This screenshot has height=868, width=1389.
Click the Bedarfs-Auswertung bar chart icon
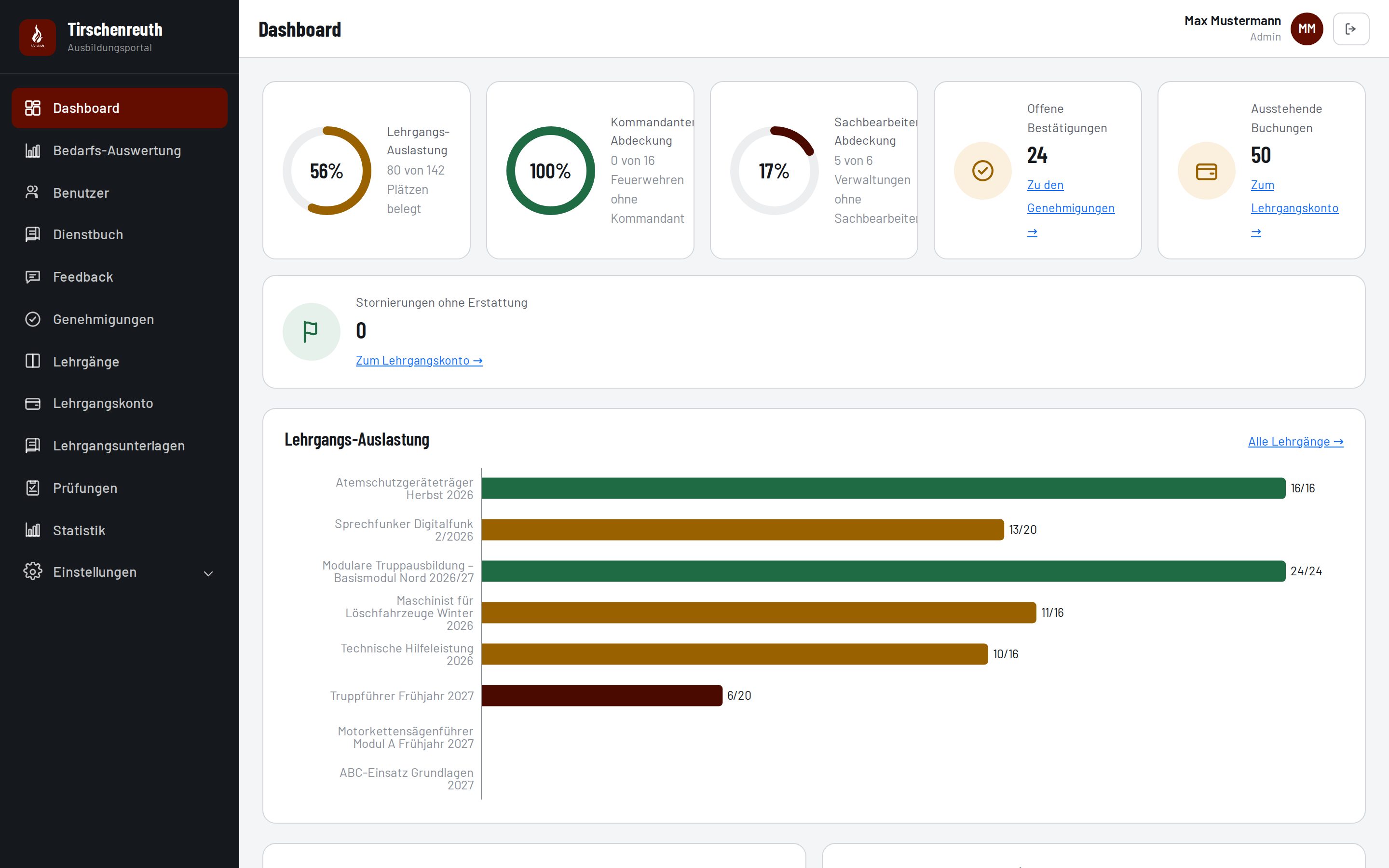(33, 150)
